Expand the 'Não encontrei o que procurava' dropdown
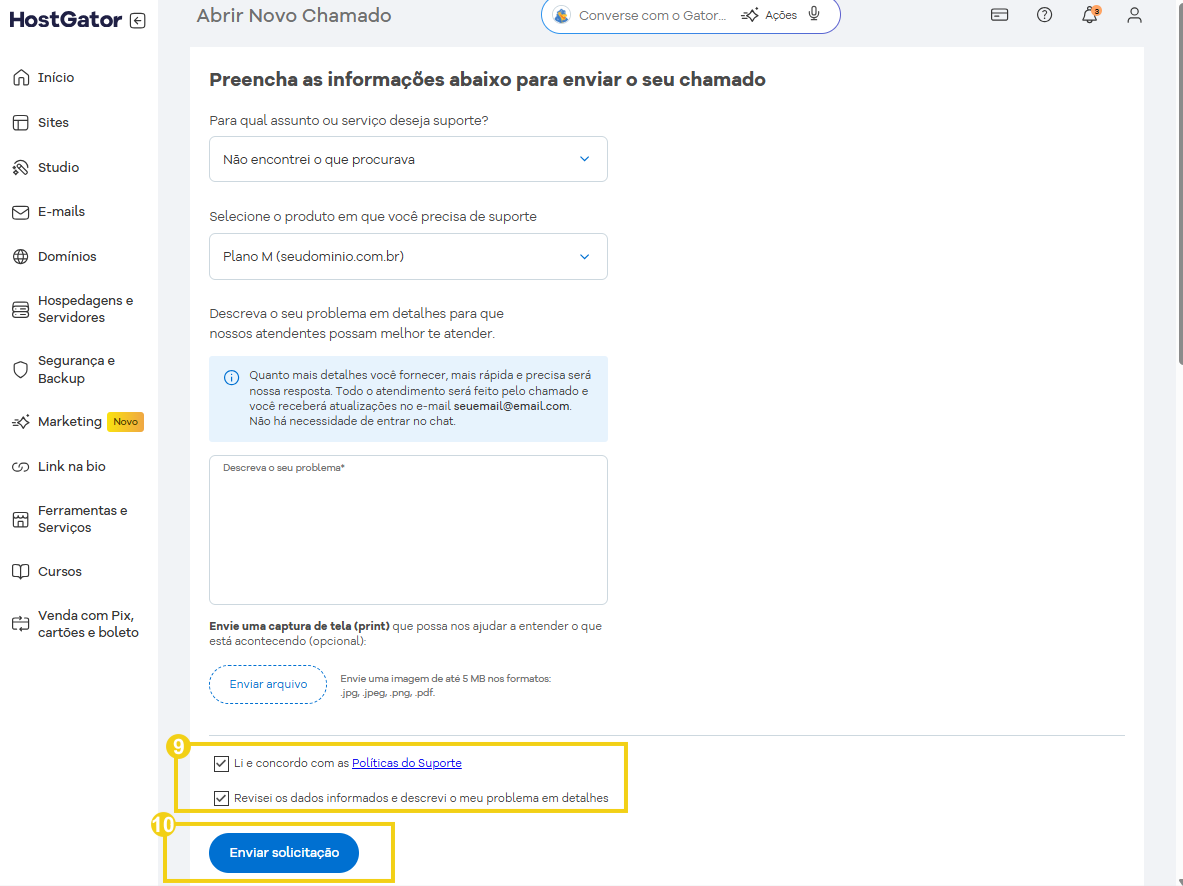 408,159
